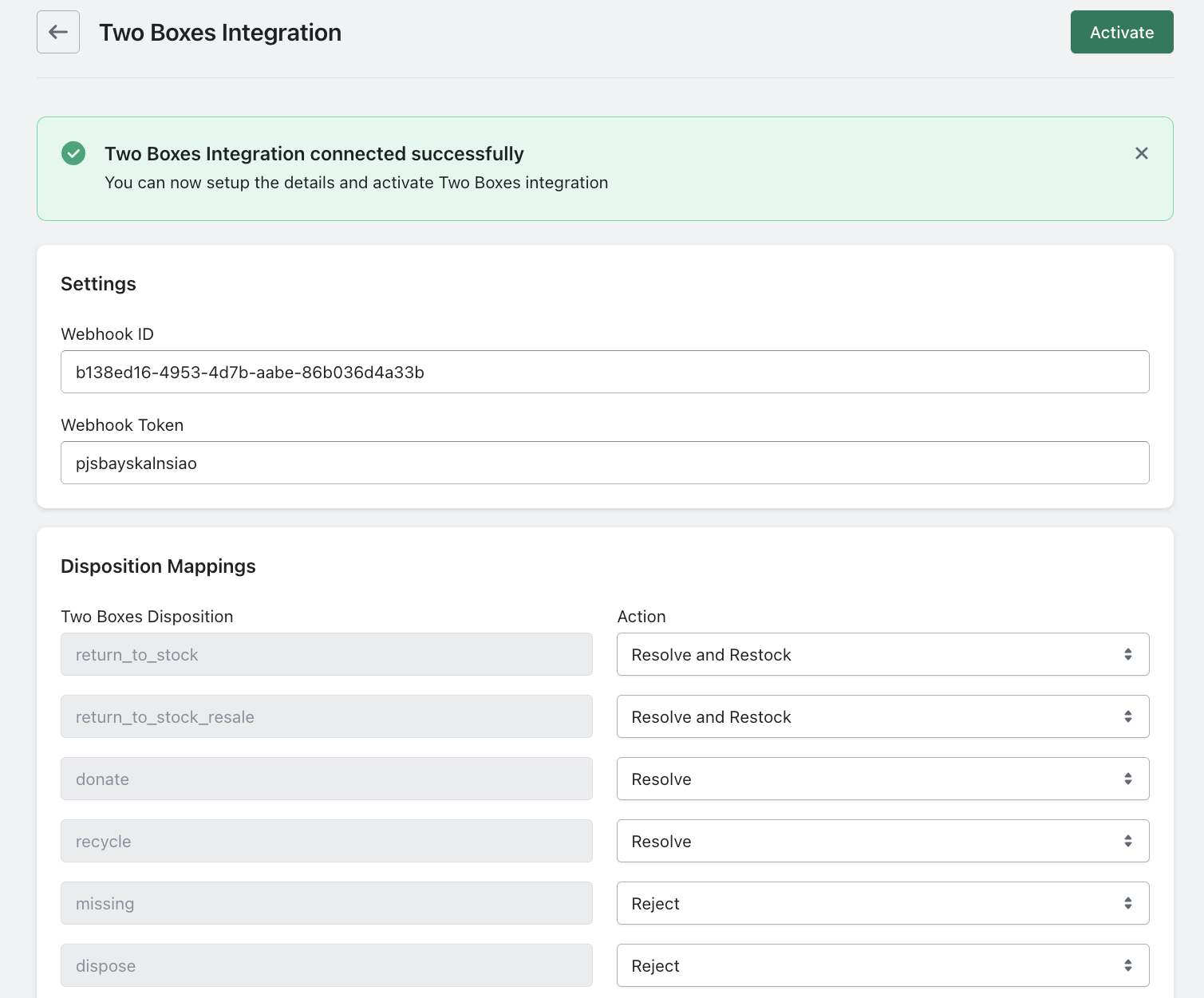
Task: Click the 'You can now setup the details' message
Action: point(356,183)
